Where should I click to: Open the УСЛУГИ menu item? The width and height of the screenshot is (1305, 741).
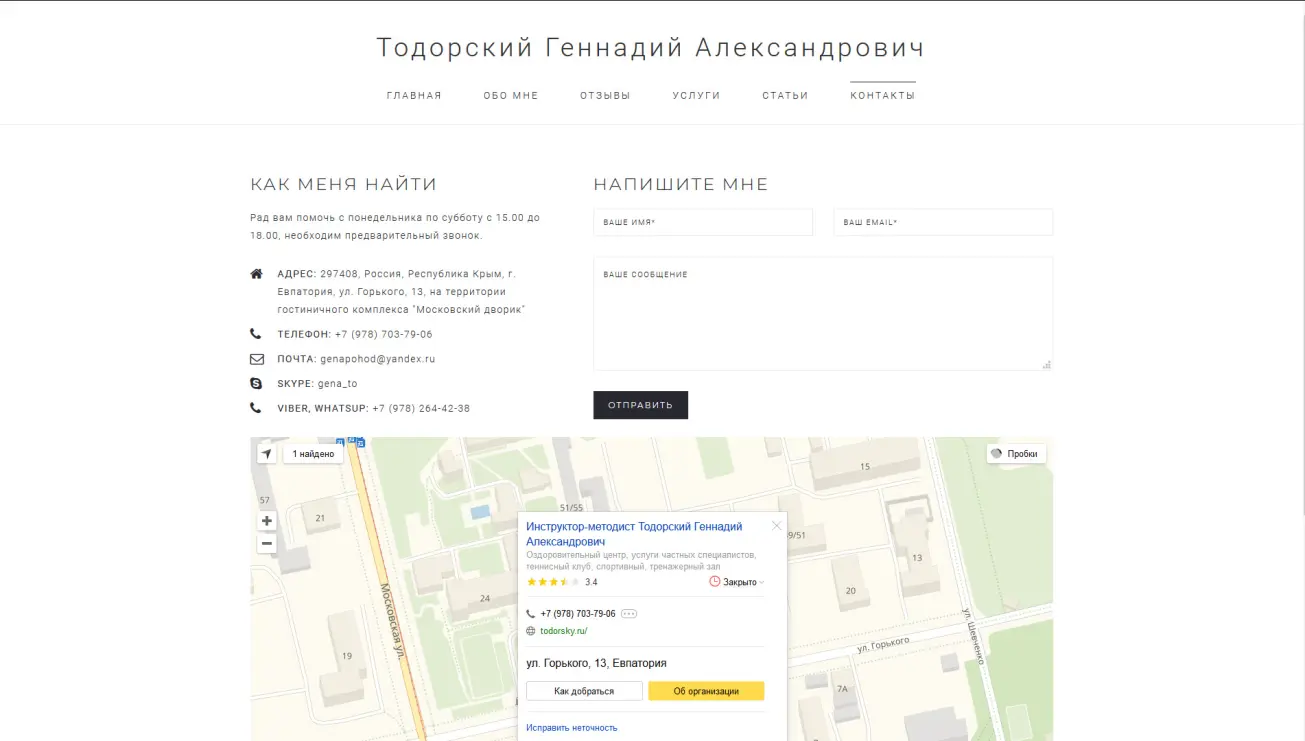coord(695,95)
